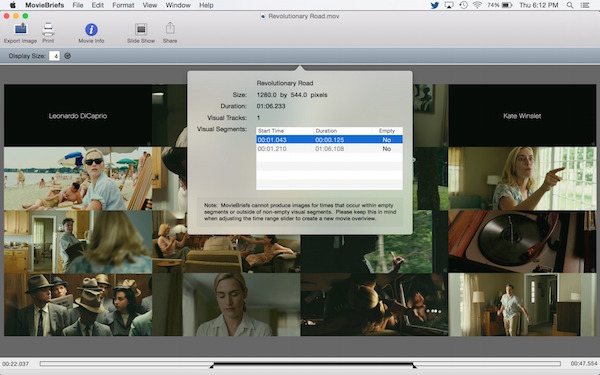Open Spotlight search icon
The height and width of the screenshot is (375, 600).
(570, 5)
